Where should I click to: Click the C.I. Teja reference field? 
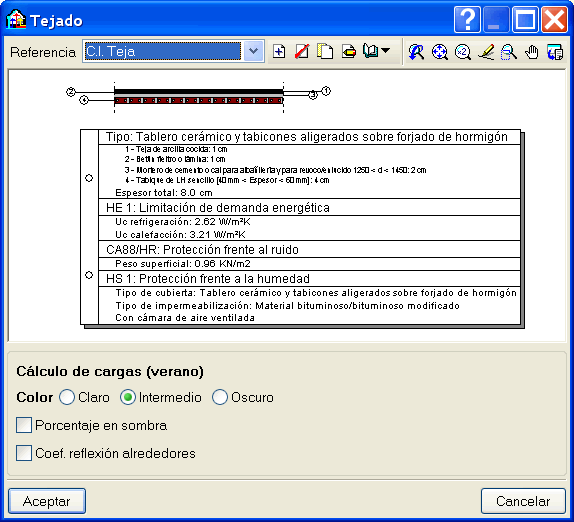(163, 51)
